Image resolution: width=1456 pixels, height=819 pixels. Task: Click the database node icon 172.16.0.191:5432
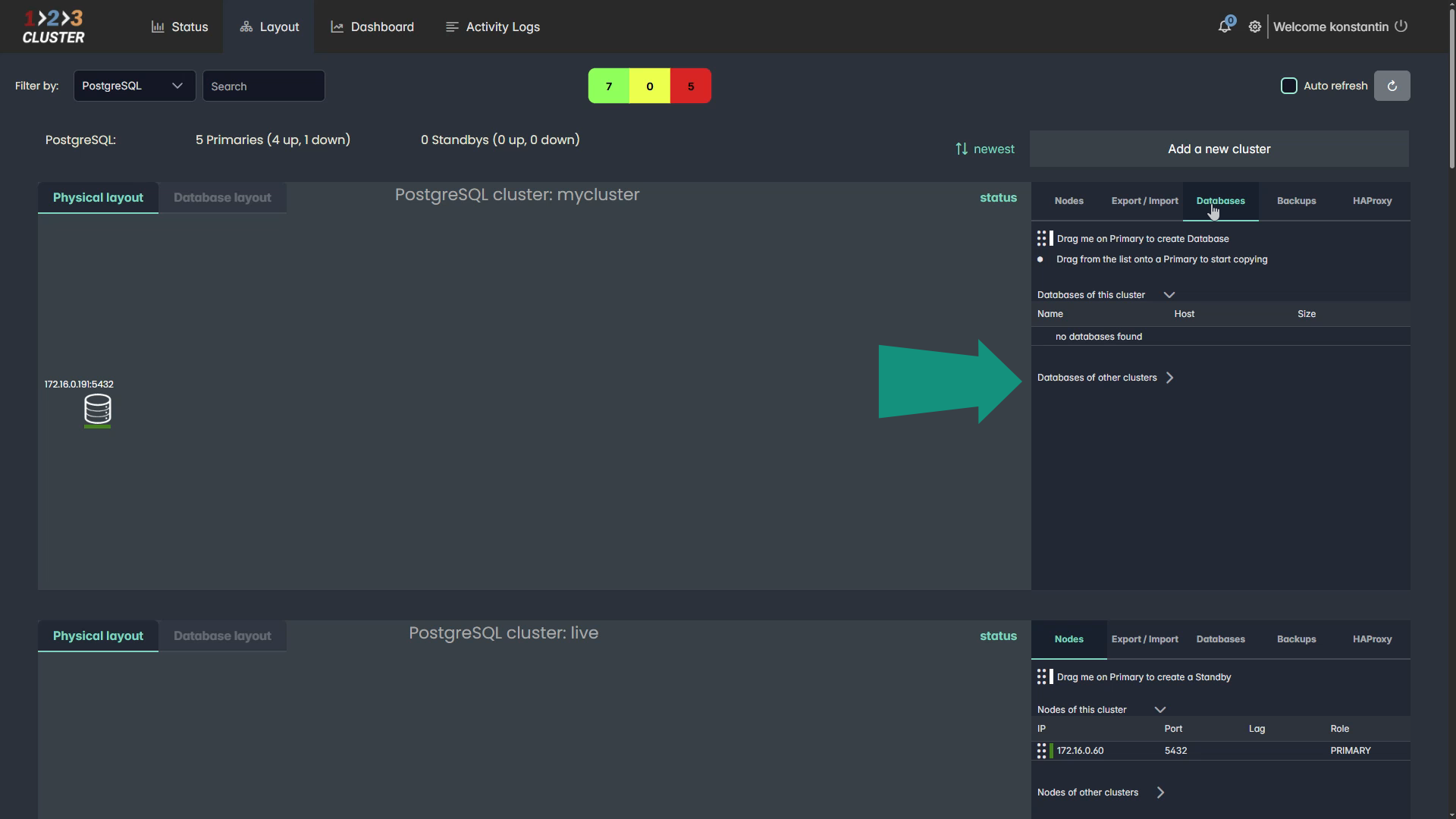(x=97, y=409)
